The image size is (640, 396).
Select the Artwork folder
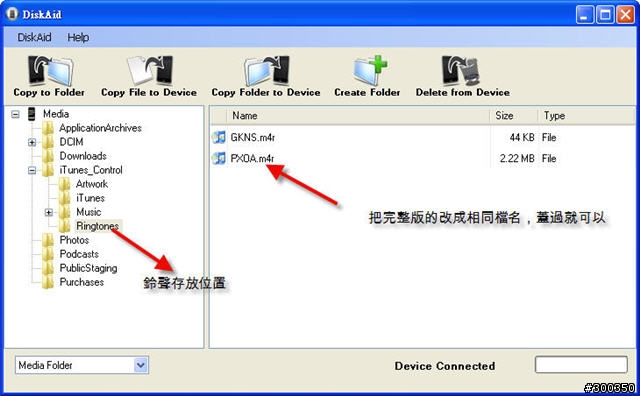pos(92,184)
